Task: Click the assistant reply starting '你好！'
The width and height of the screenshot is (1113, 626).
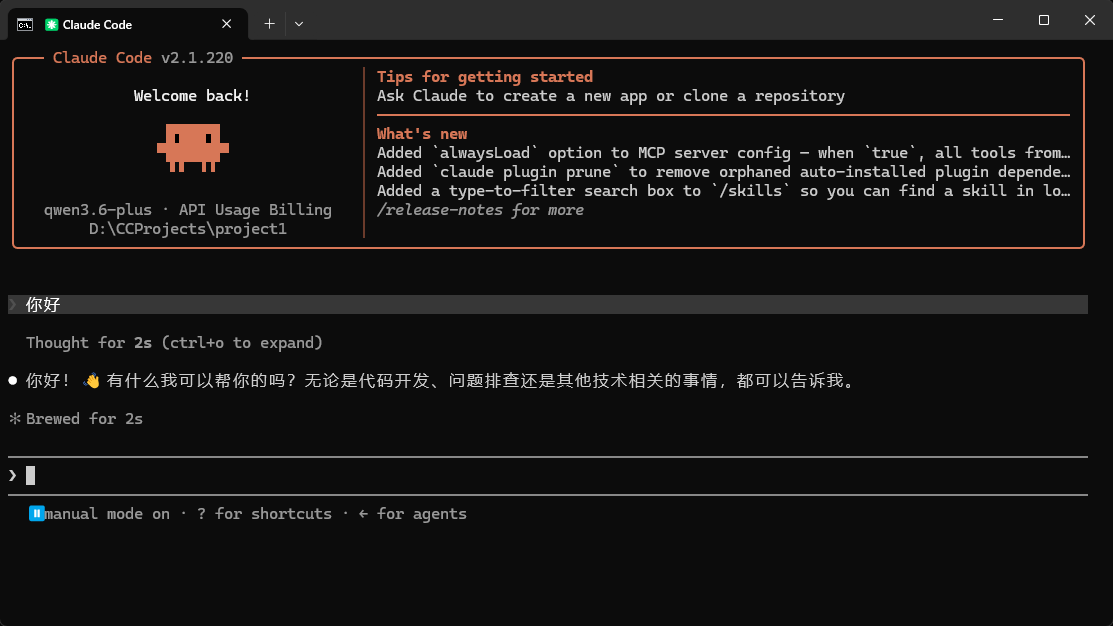Action: coord(440,381)
